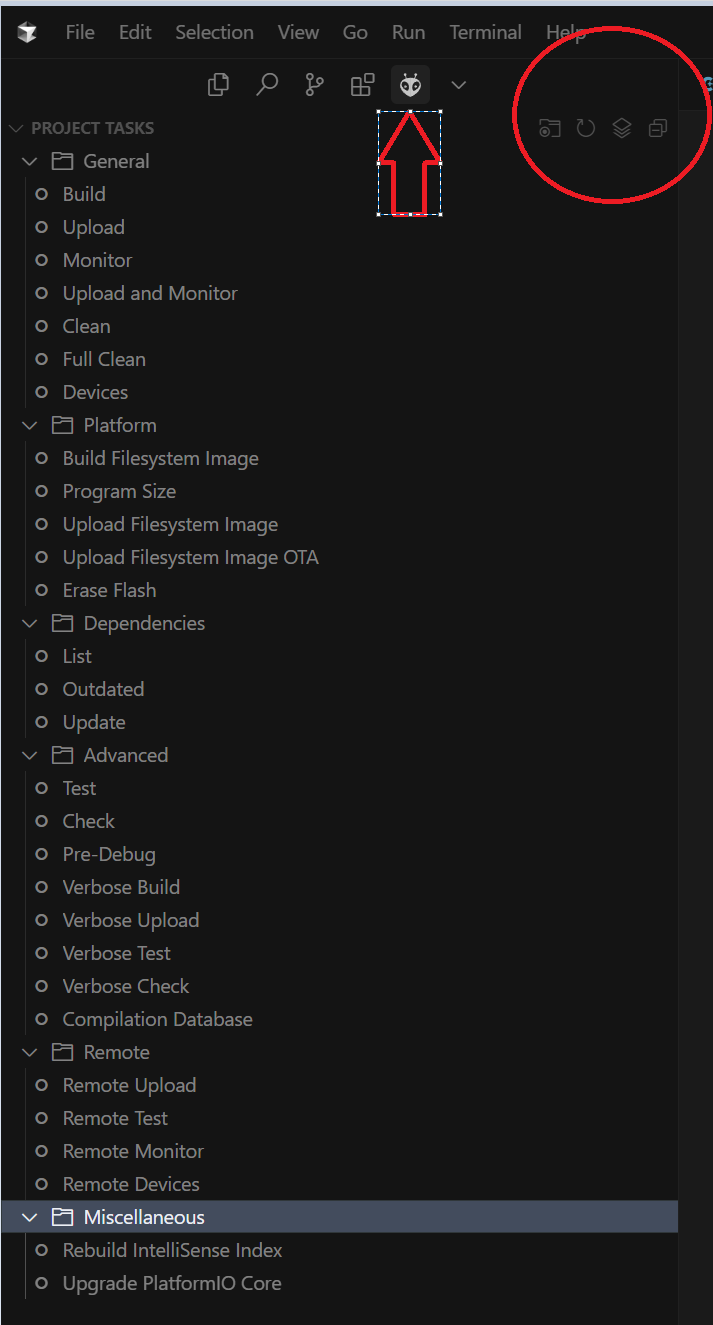Open the Selection menu
The width and height of the screenshot is (713, 1325).
point(214,32)
